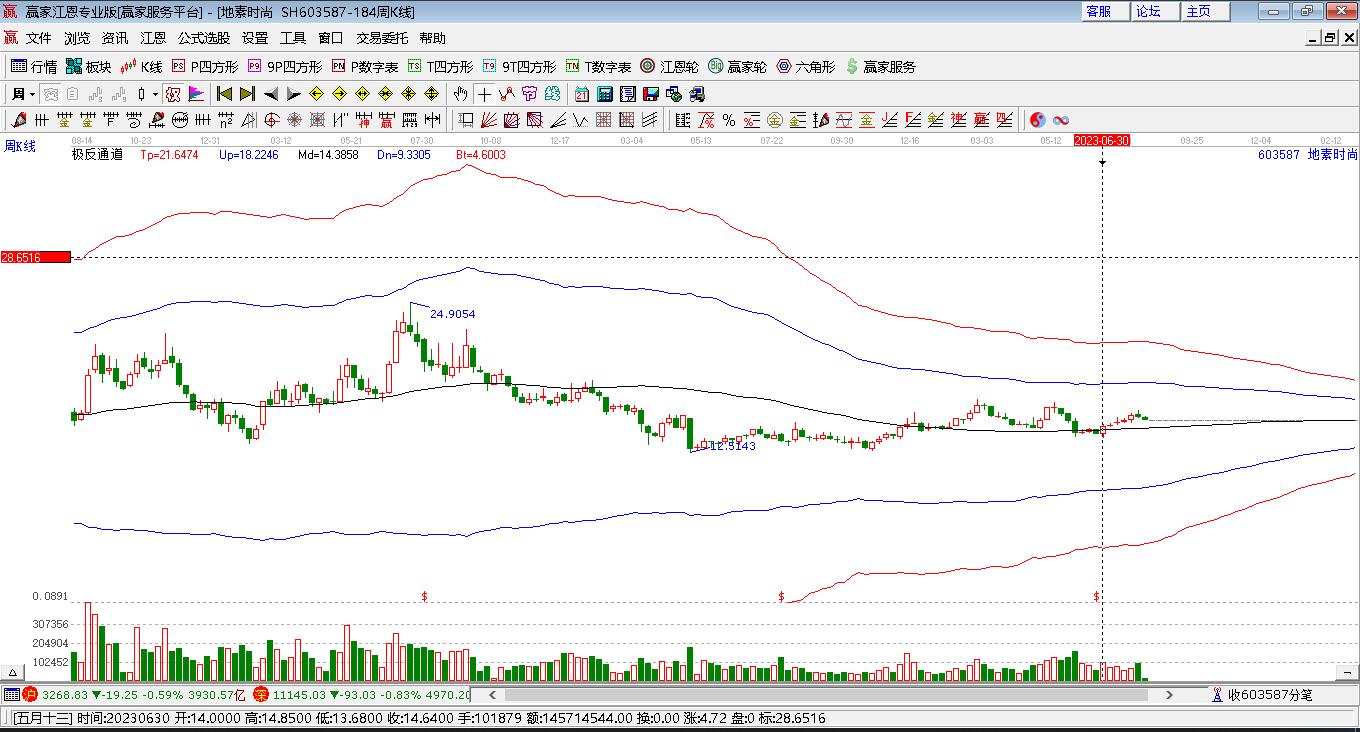The width and height of the screenshot is (1360, 732).
Task: Expand the candlestick chart-type dropdown arrow
Action: coord(155,94)
